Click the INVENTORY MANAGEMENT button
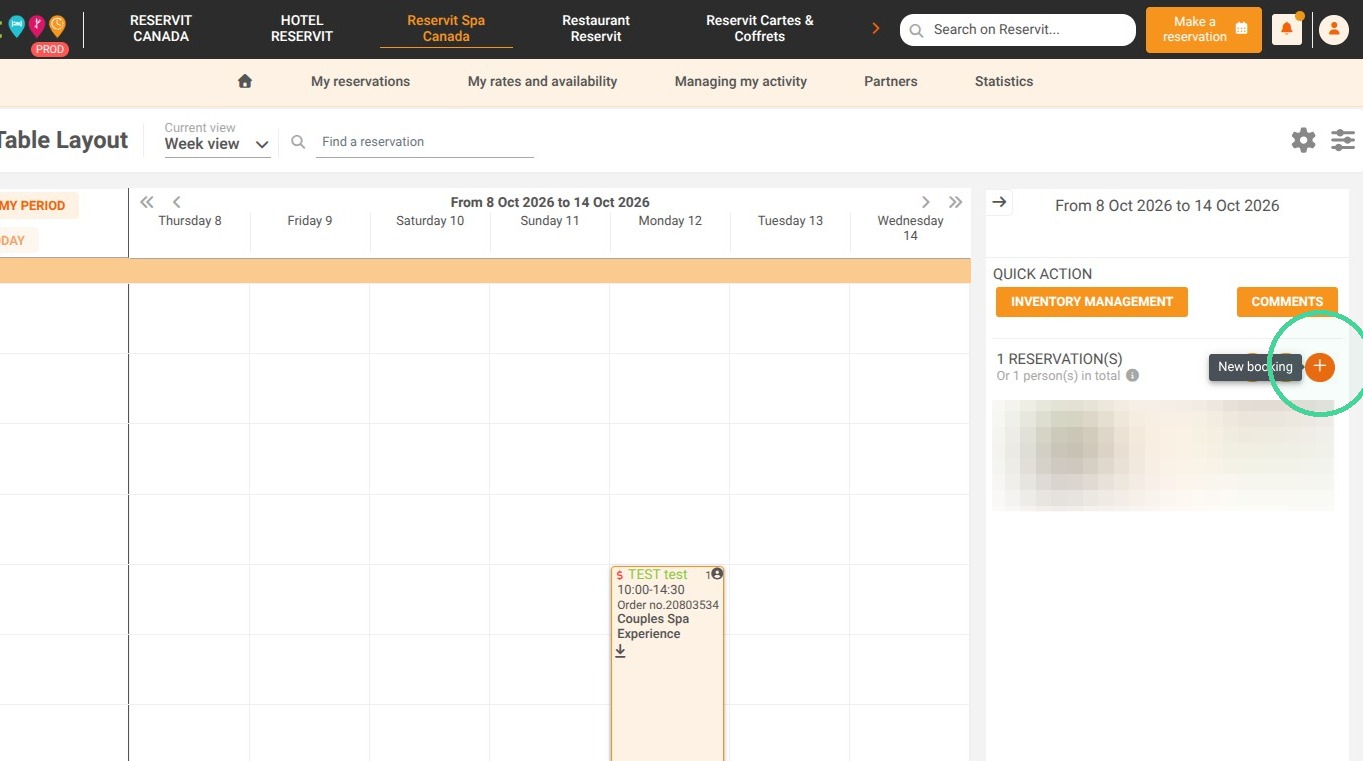Viewport: 1363px width, 761px height. click(1092, 302)
